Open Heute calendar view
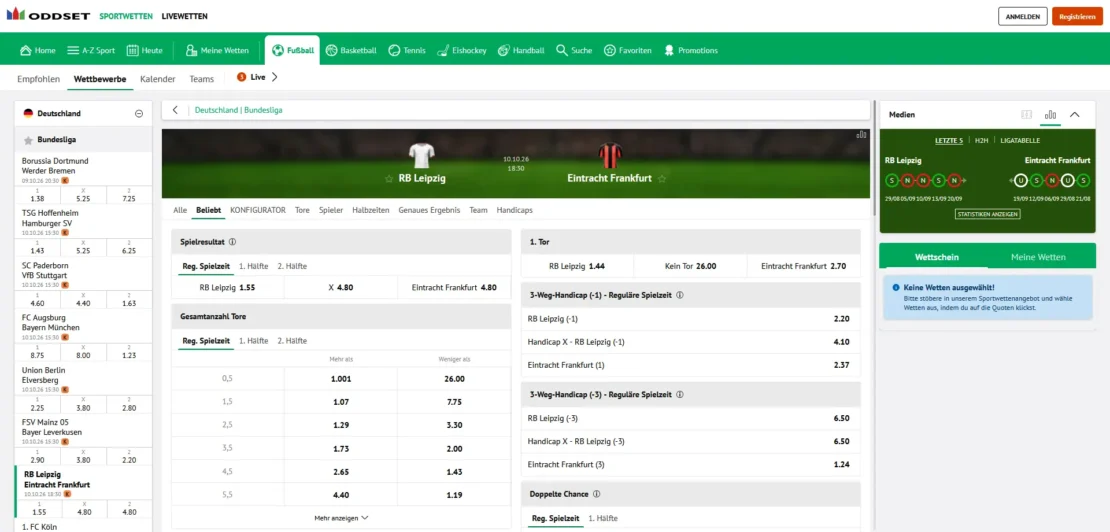The width and height of the screenshot is (1110, 532). click(x=144, y=50)
